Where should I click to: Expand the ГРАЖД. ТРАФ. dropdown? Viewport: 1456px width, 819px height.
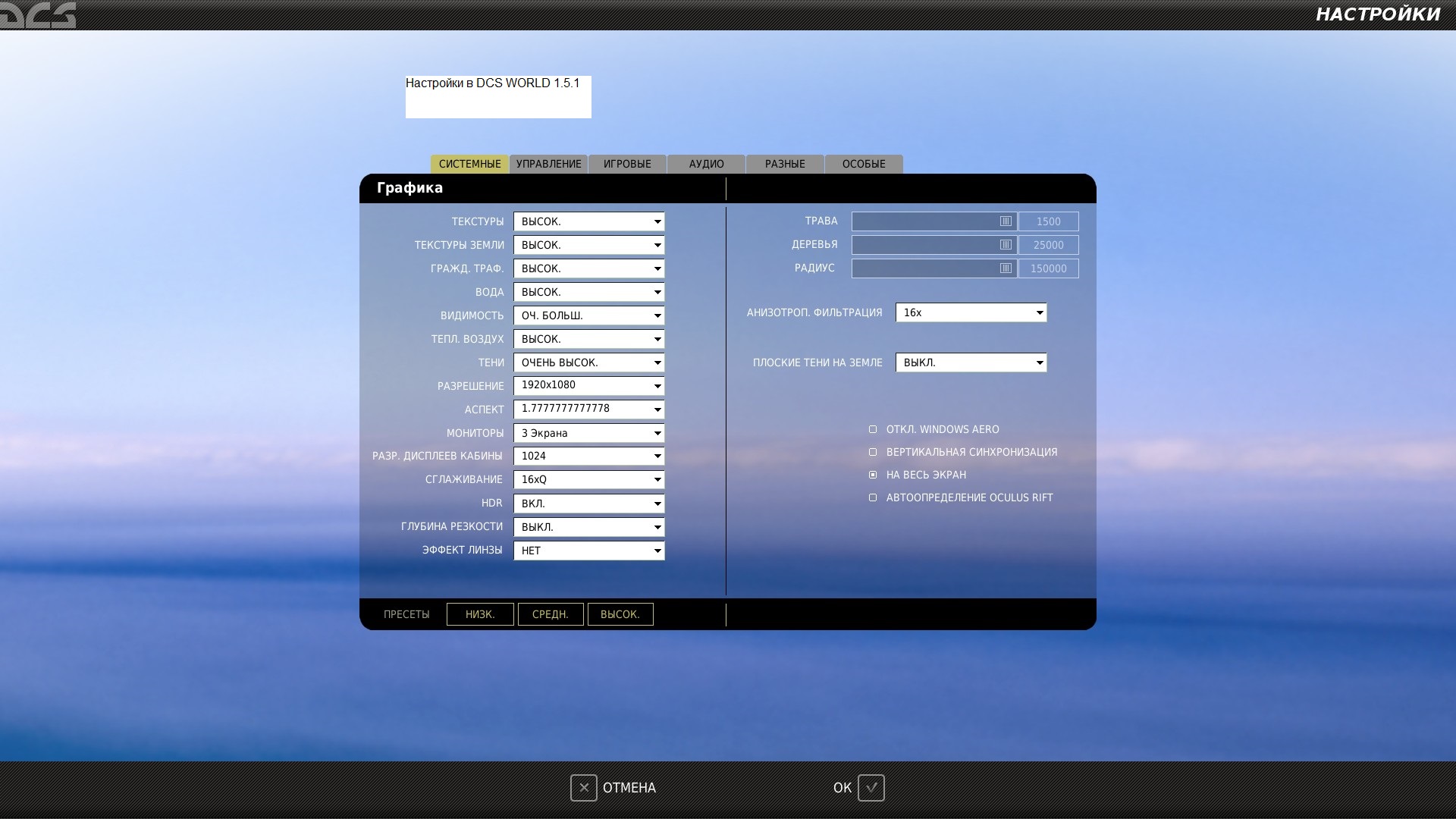tap(588, 268)
